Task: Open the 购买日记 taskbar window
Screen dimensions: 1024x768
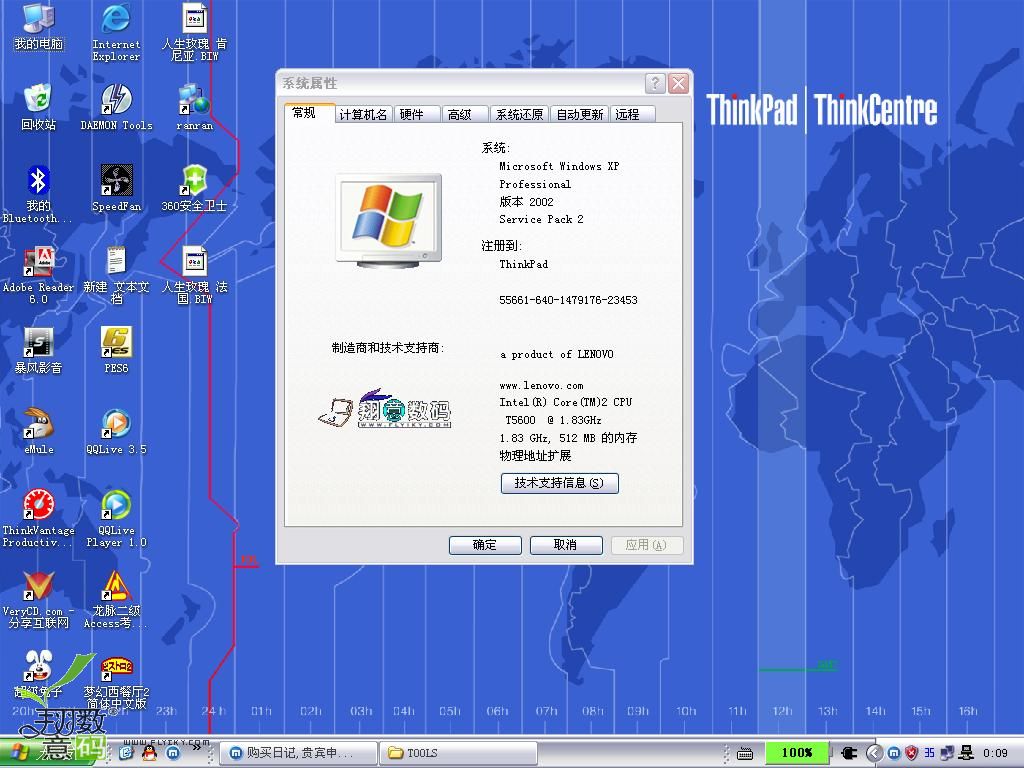Action: (299, 753)
